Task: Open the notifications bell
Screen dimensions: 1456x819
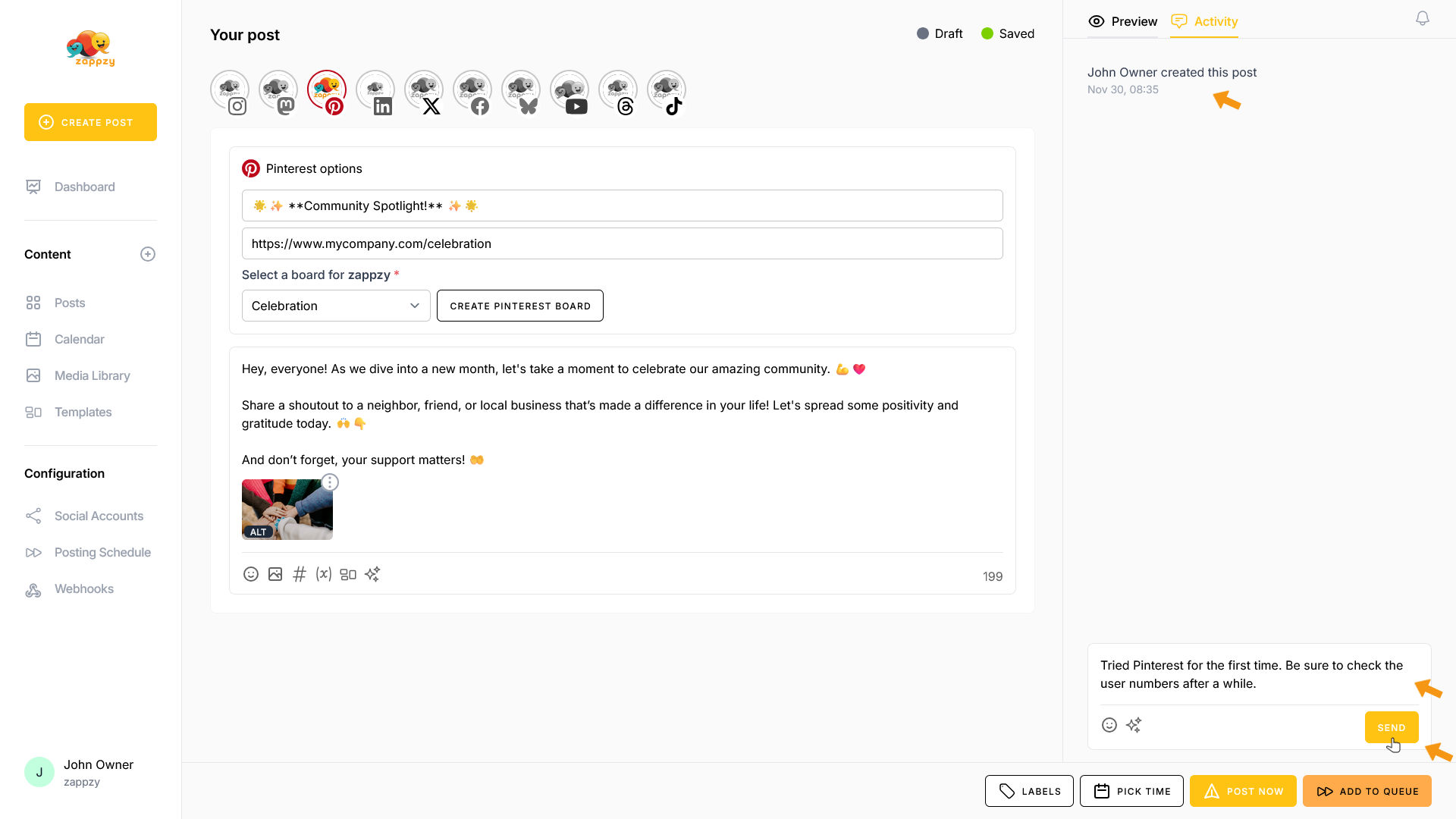Action: point(1423,18)
